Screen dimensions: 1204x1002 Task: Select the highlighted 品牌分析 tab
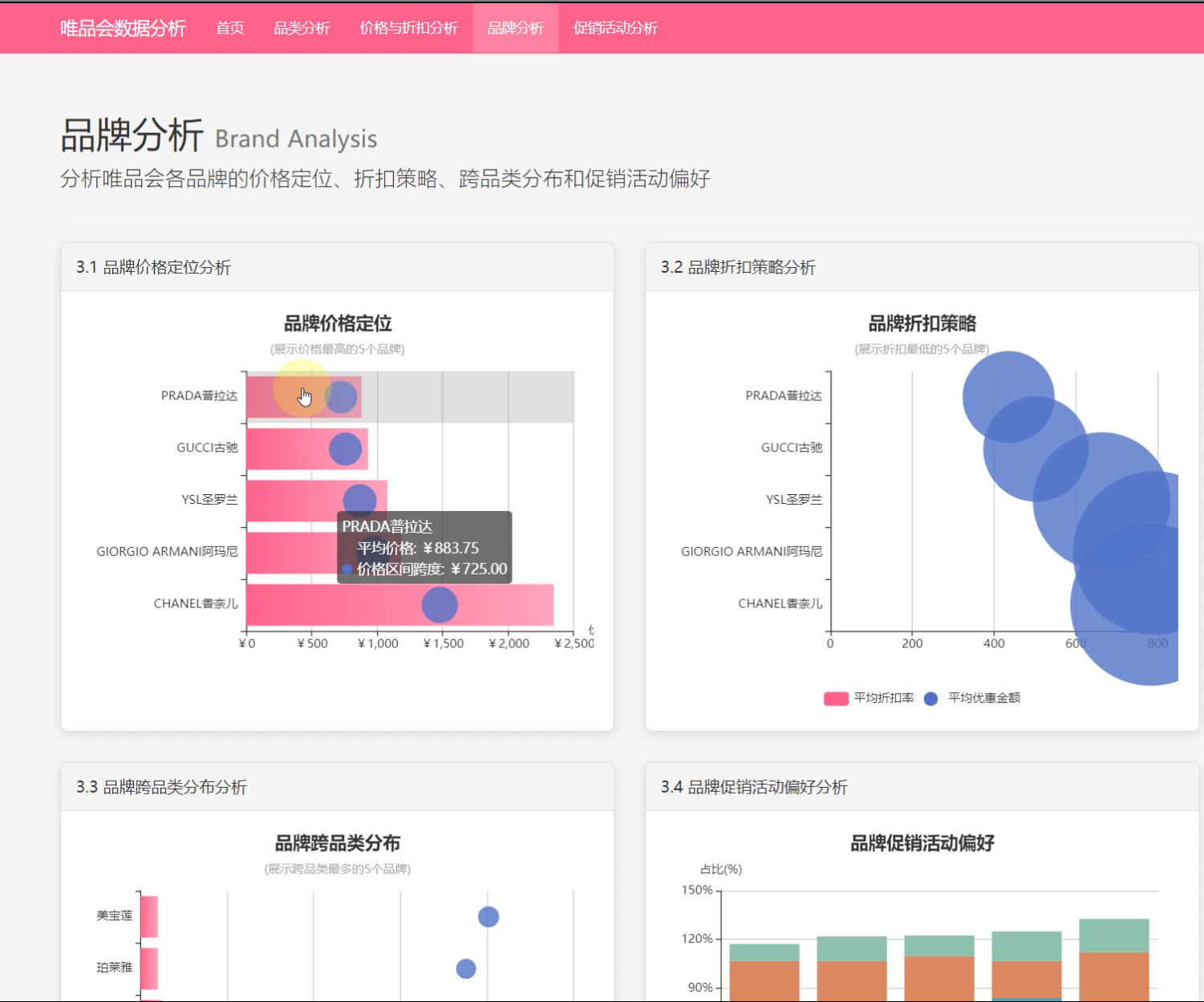click(515, 27)
